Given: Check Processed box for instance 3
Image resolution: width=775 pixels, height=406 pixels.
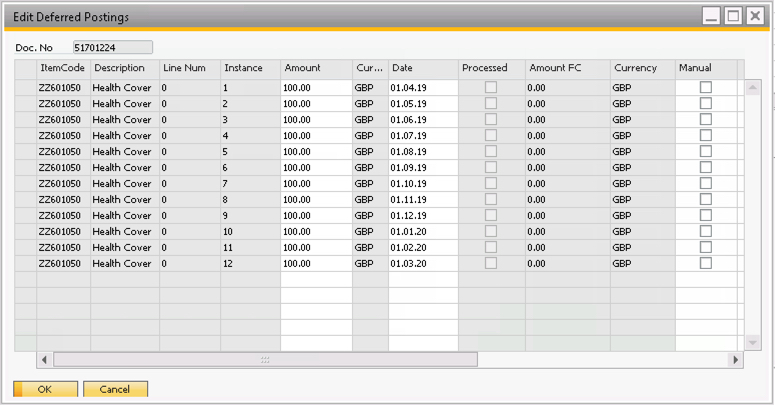Looking at the screenshot, I should click(491, 120).
